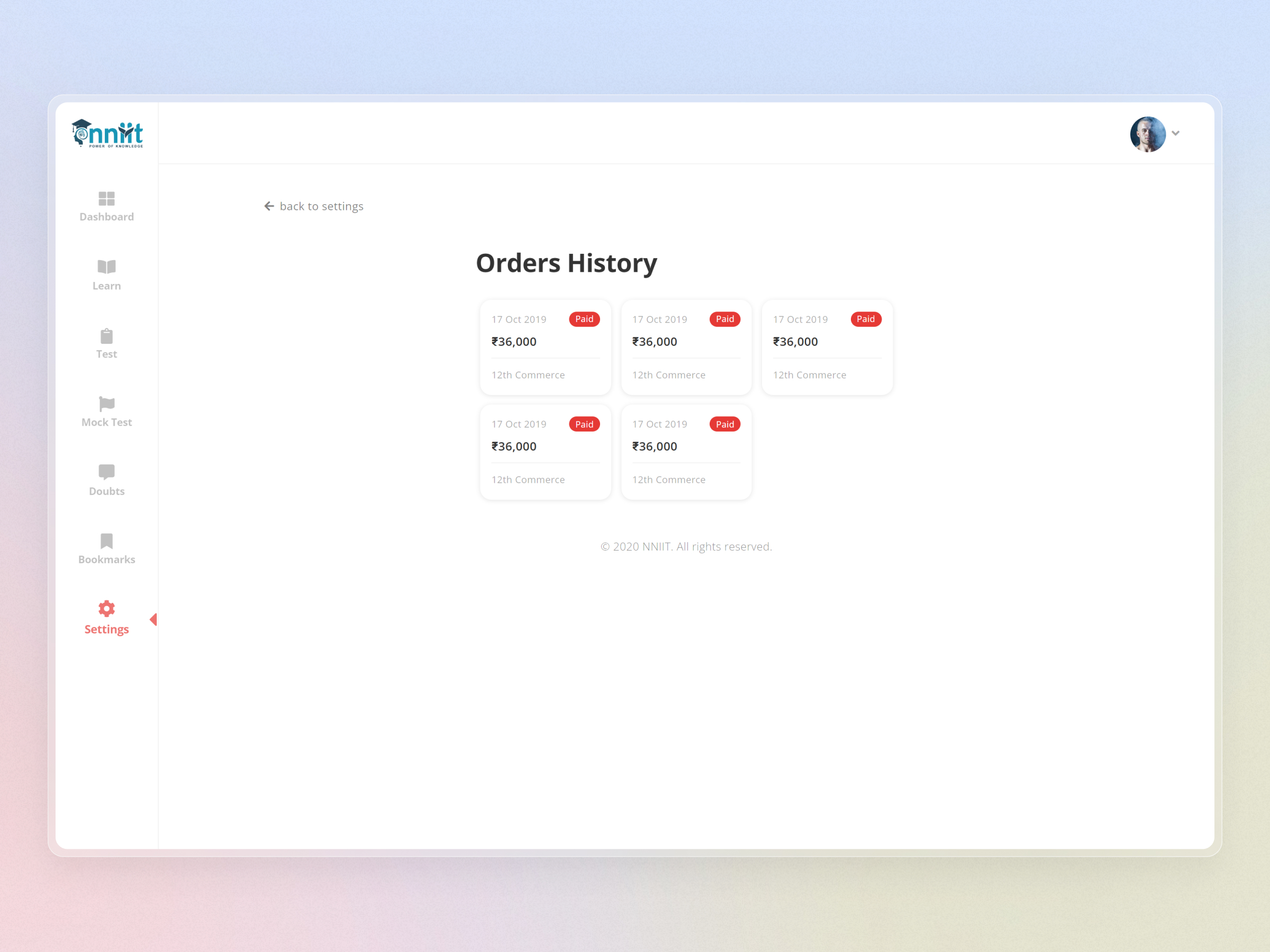The height and width of the screenshot is (952, 1270).
Task: Click the red Paid badge on bottom-left order
Action: point(584,424)
